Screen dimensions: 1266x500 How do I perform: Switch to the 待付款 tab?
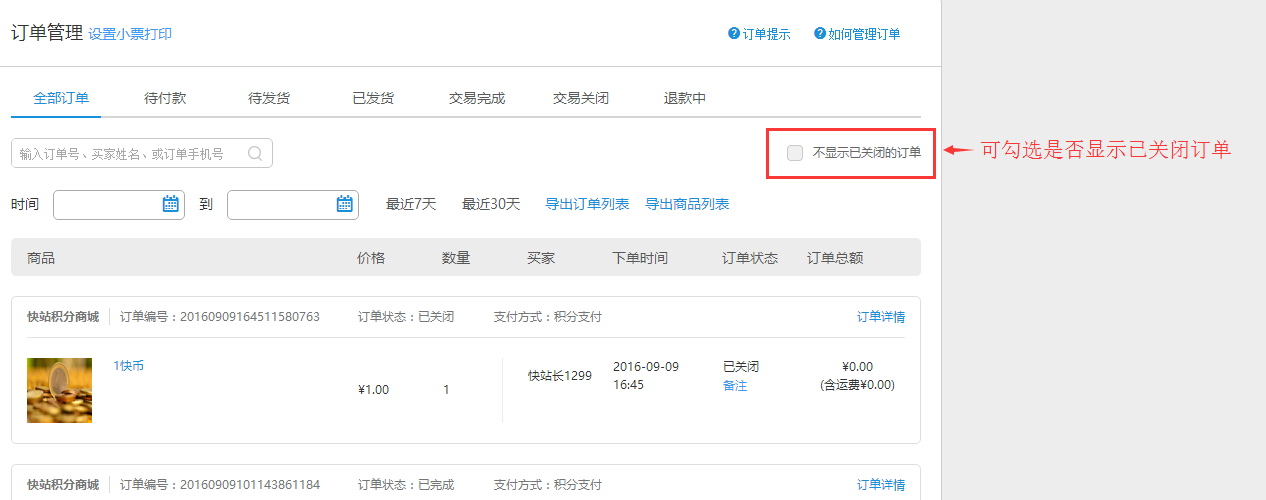165,98
